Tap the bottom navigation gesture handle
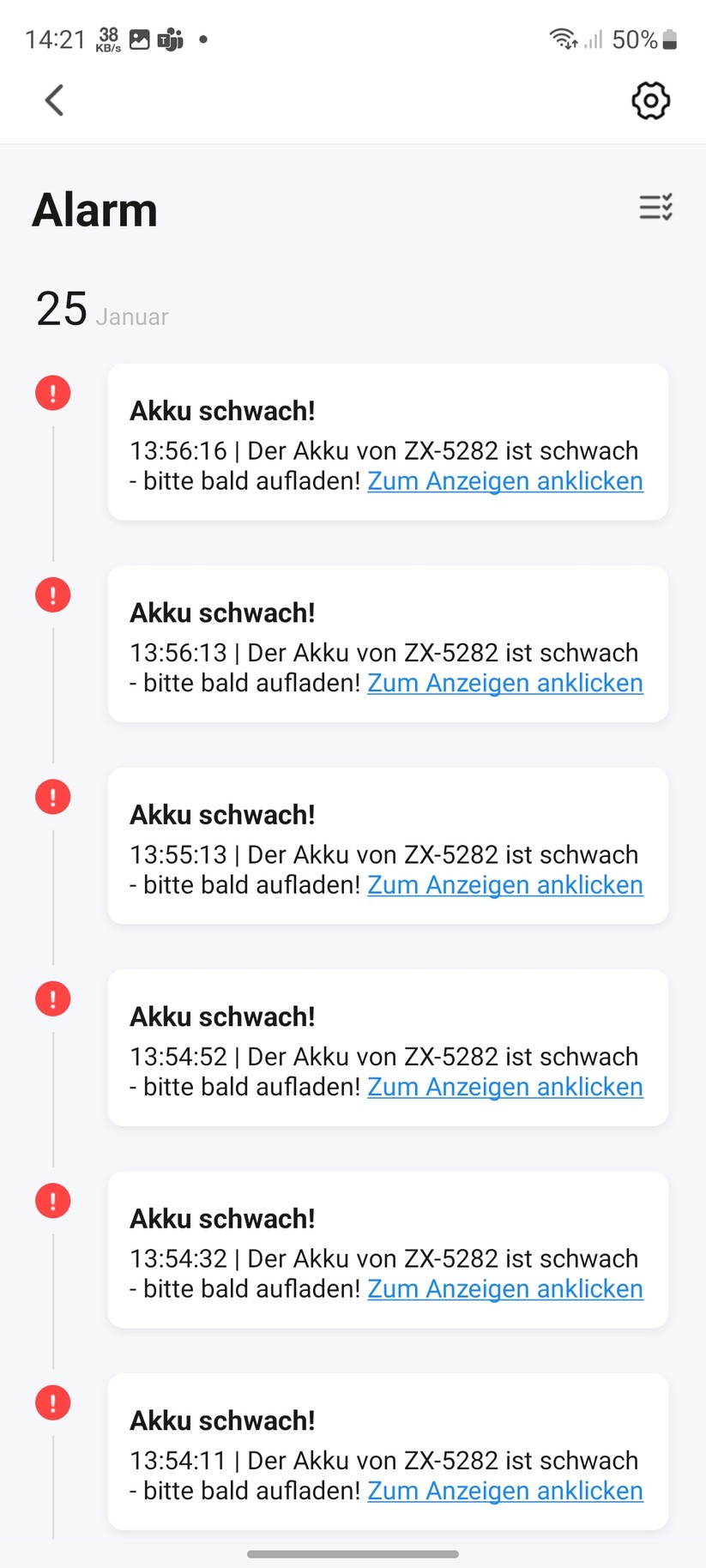The height and width of the screenshot is (1568, 706). (x=353, y=1553)
